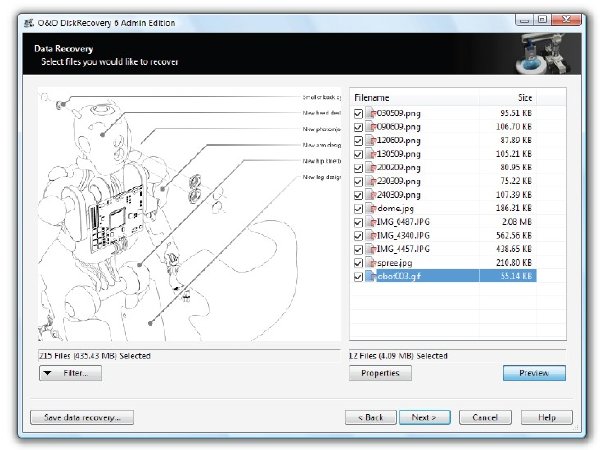Open Help for this dialog
Image resolution: width=600 pixels, height=450 pixels.
pyautogui.click(x=547, y=417)
